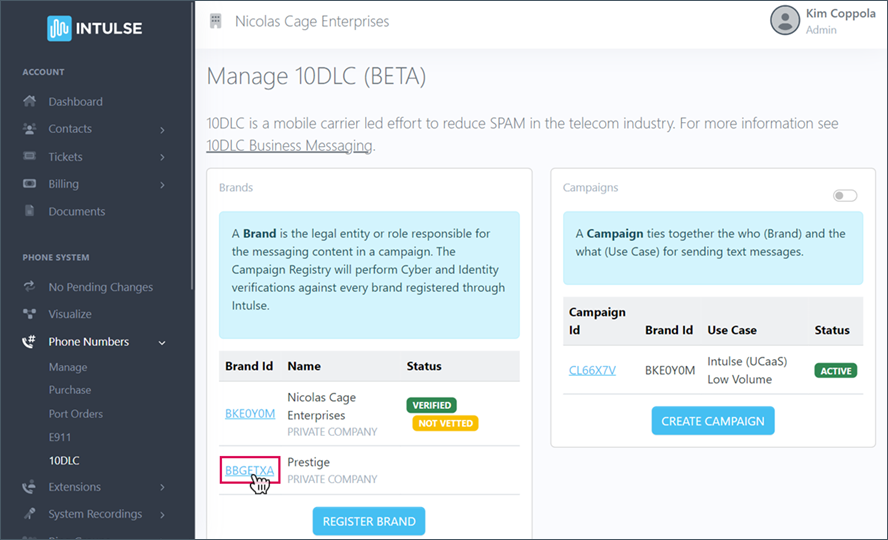
Task: Click the Documents file icon
Action: click(x=29, y=212)
